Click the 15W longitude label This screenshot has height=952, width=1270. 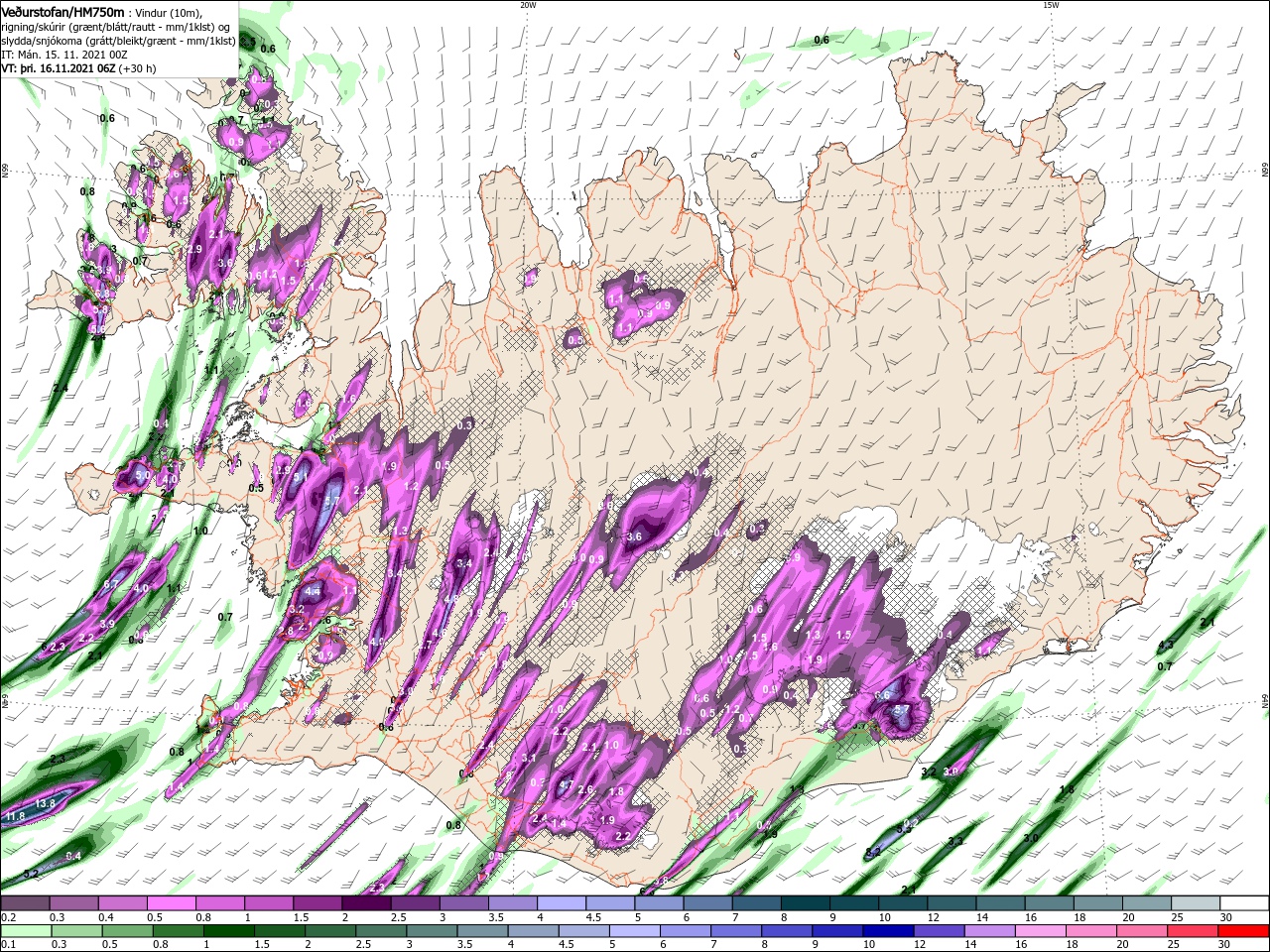[1052, 5]
